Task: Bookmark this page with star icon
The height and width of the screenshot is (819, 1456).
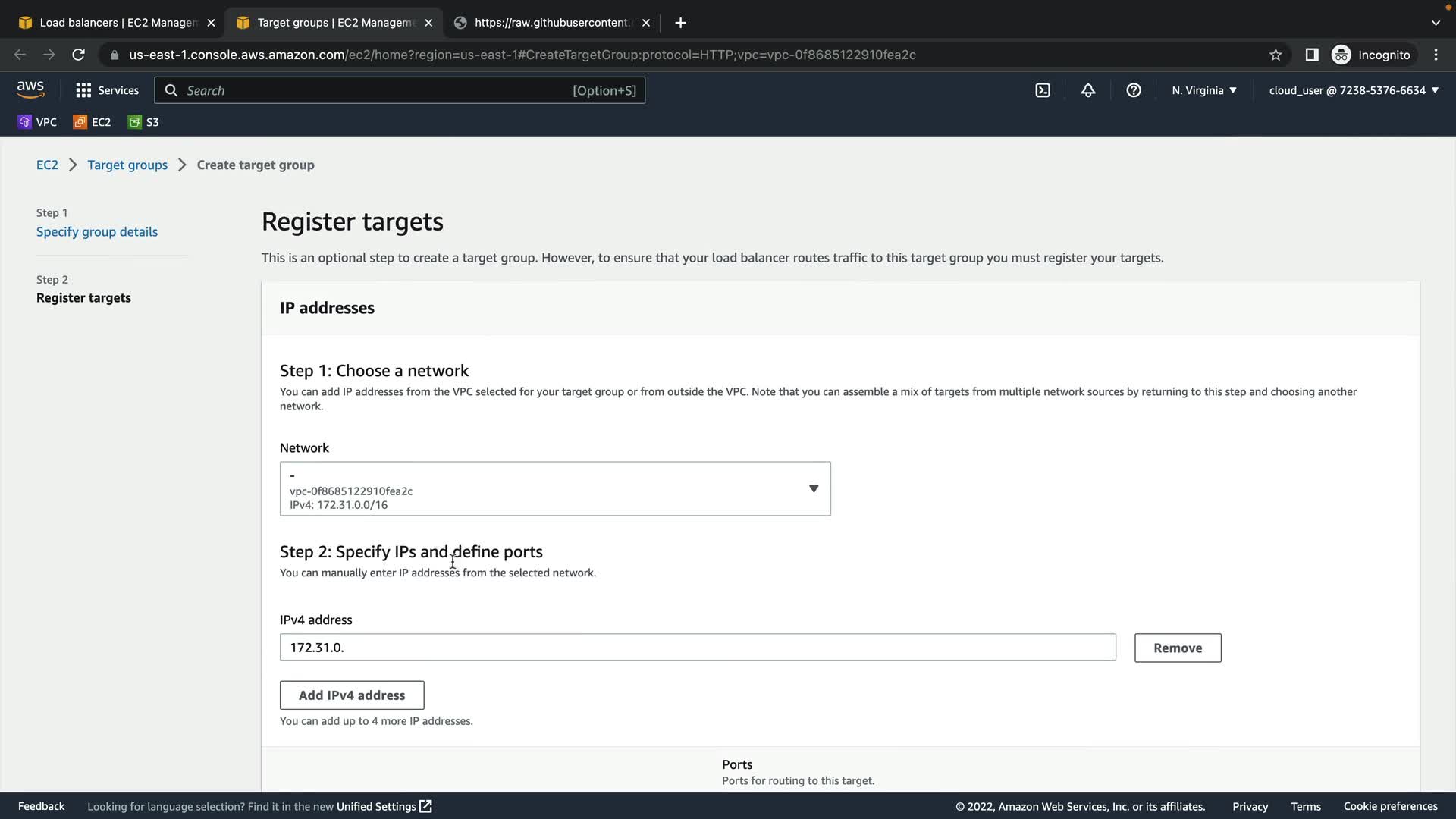Action: click(x=1276, y=55)
